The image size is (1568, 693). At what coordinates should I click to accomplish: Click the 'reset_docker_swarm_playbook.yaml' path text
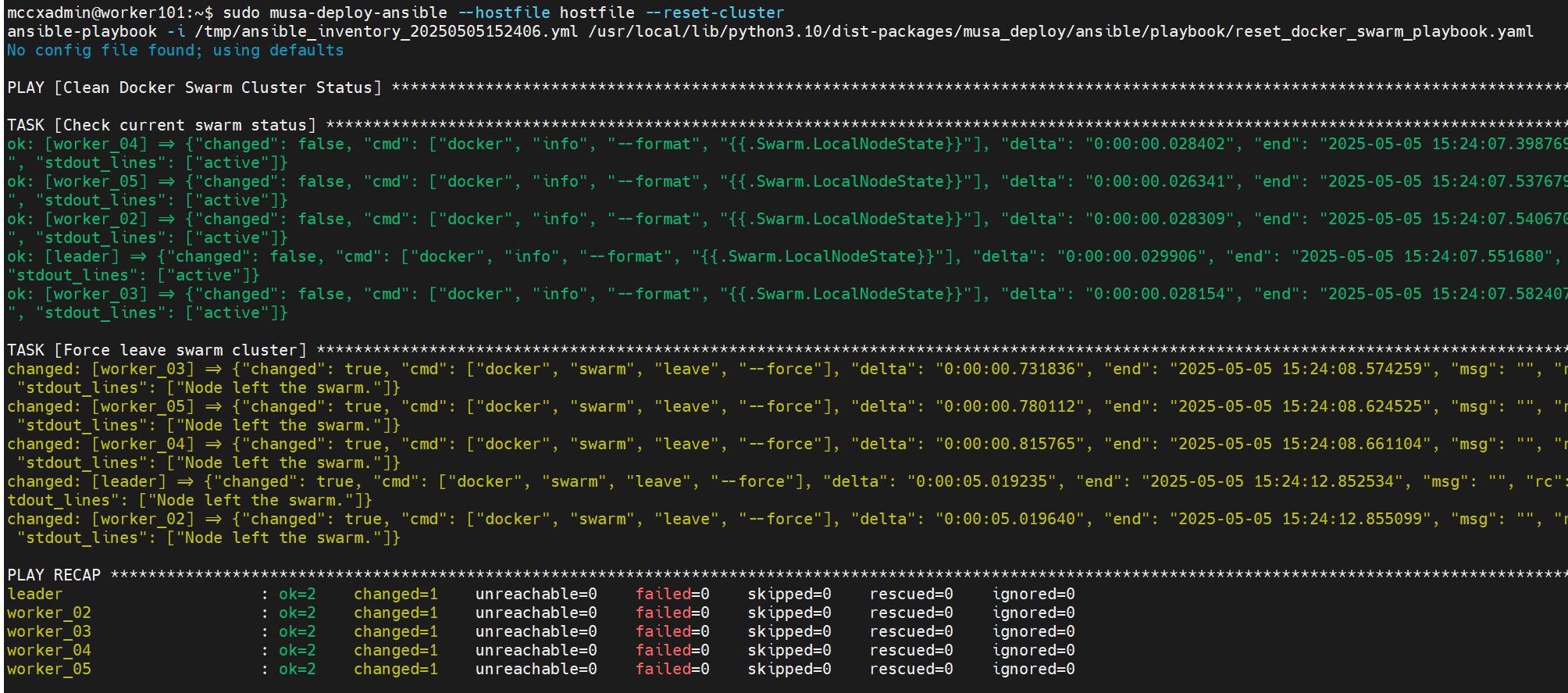1384,31
